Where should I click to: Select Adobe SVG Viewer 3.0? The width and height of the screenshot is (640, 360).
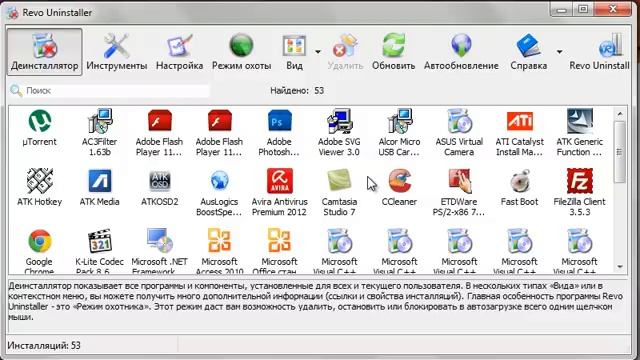(x=339, y=133)
